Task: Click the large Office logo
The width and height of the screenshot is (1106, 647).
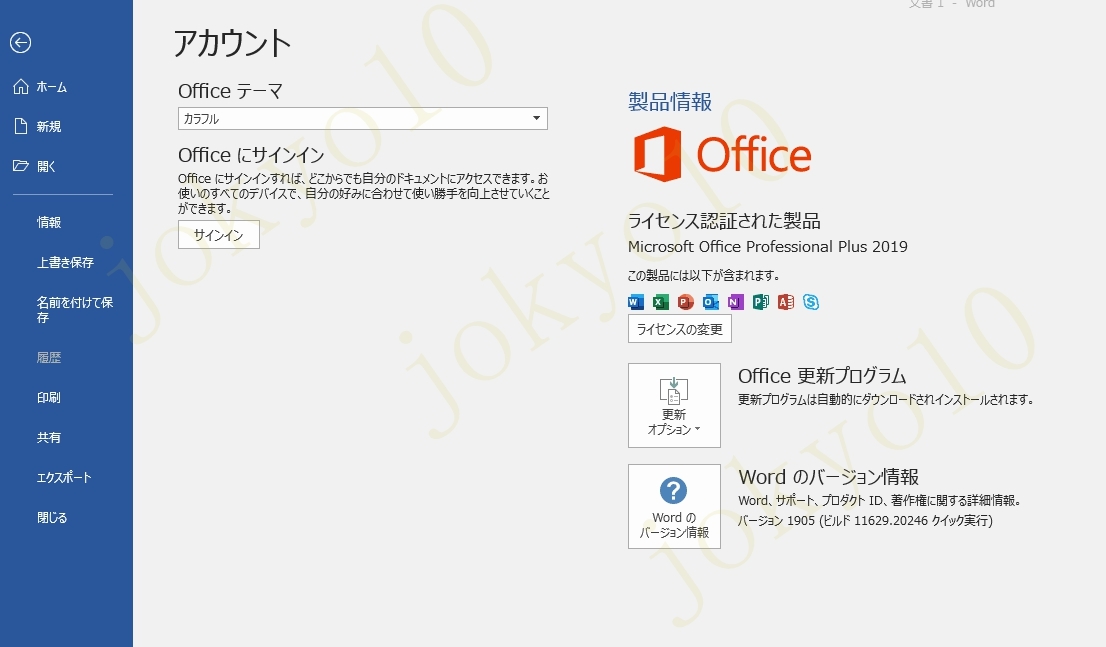Action: pos(722,154)
